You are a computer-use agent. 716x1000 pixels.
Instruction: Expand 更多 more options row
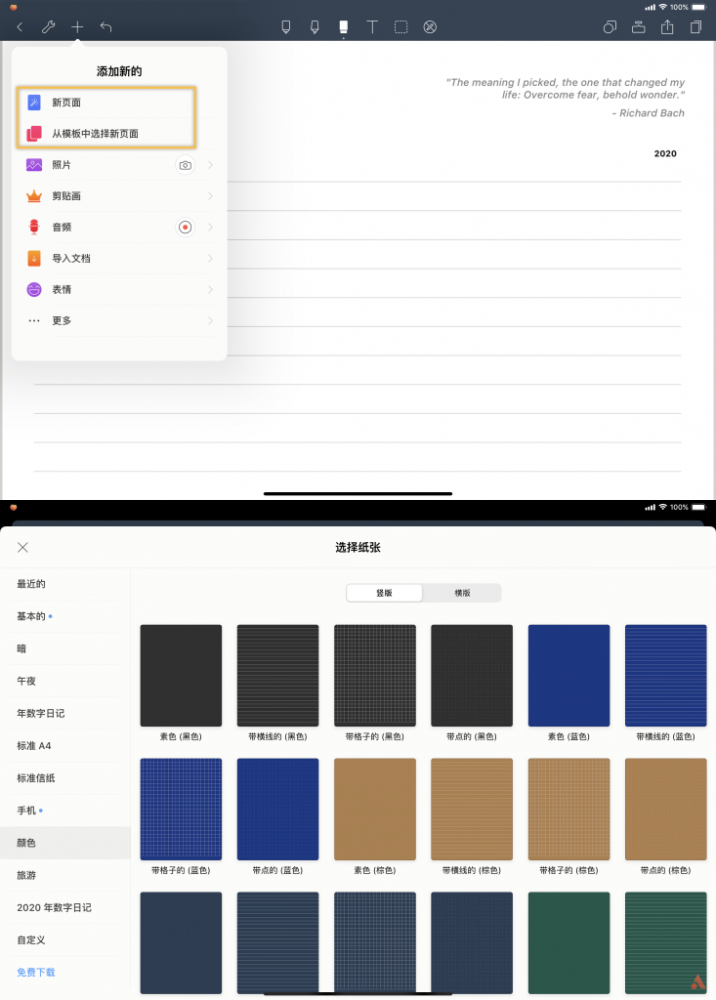coord(119,320)
